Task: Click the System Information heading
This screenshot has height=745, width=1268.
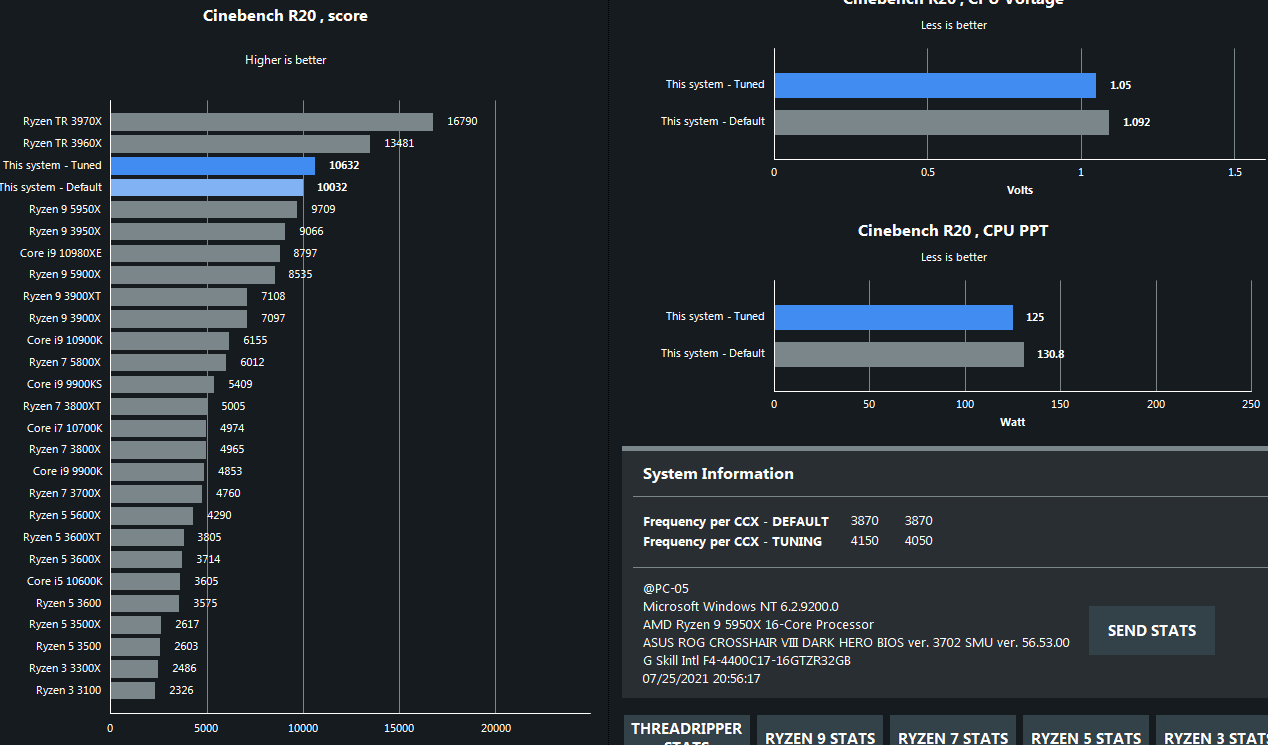Action: point(718,473)
